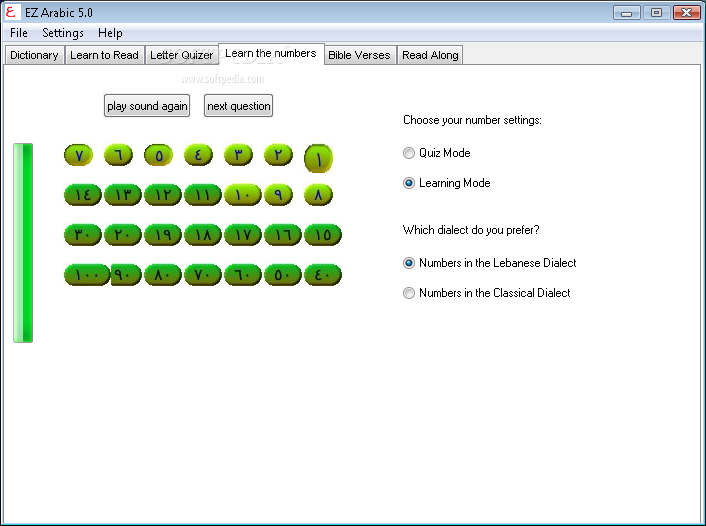Switch to the Learn to Read tab

pos(104,55)
